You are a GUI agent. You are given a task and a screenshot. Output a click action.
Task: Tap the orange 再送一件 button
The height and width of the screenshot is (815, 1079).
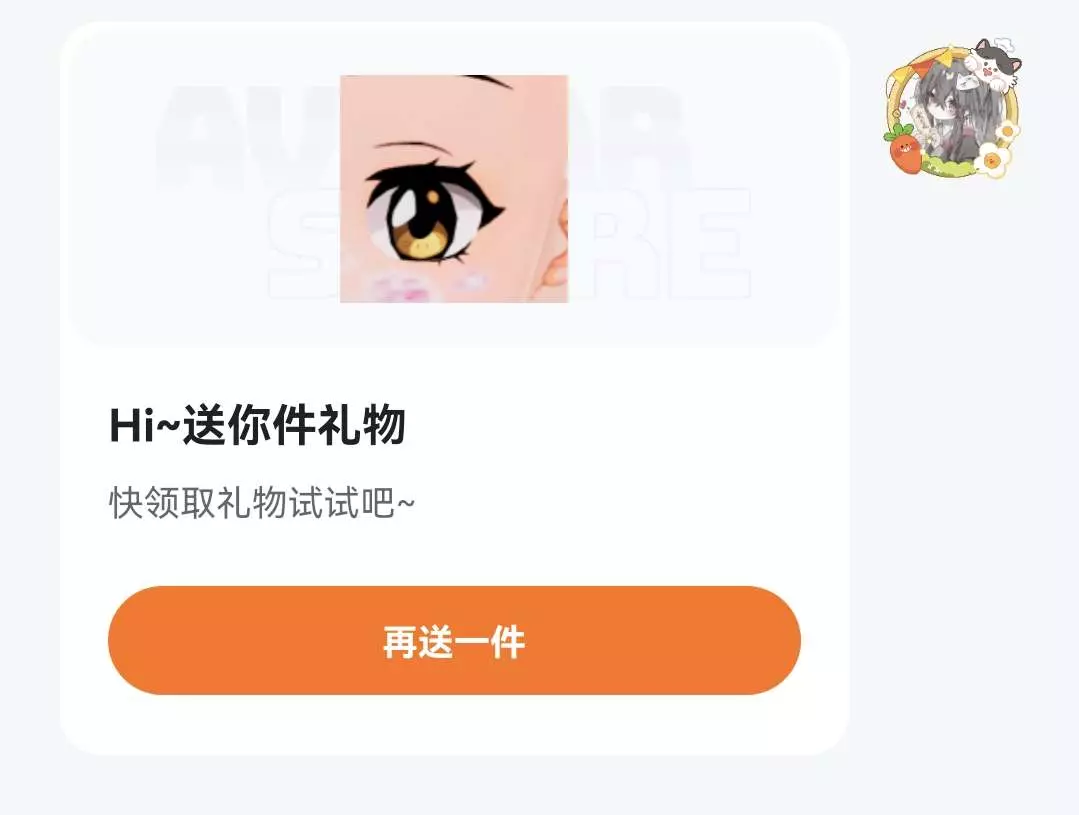454,640
